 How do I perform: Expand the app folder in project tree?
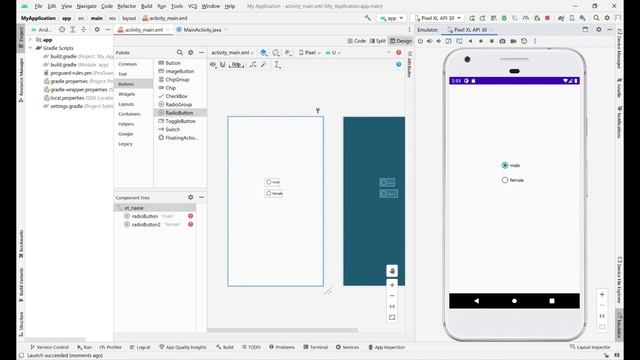tap(30, 40)
